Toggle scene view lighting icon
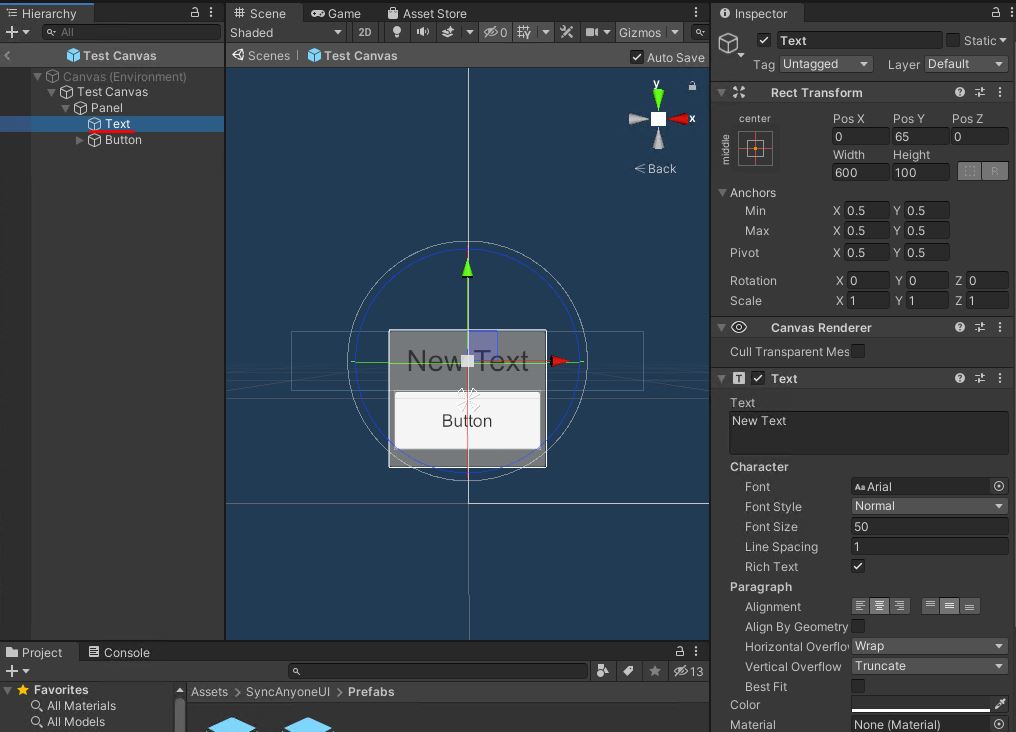1016x732 pixels. [397, 32]
